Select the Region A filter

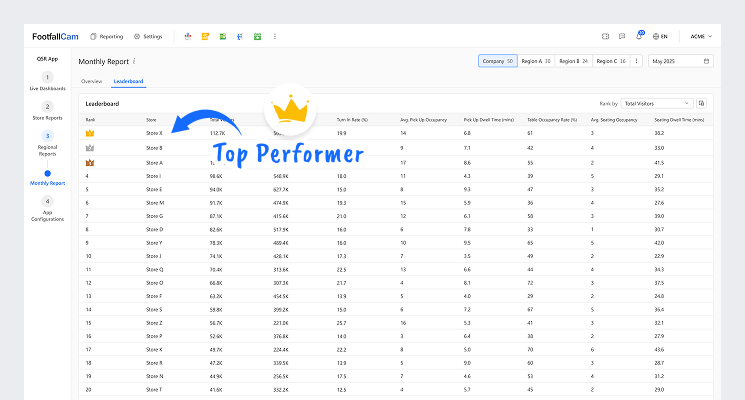pos(535,61)
